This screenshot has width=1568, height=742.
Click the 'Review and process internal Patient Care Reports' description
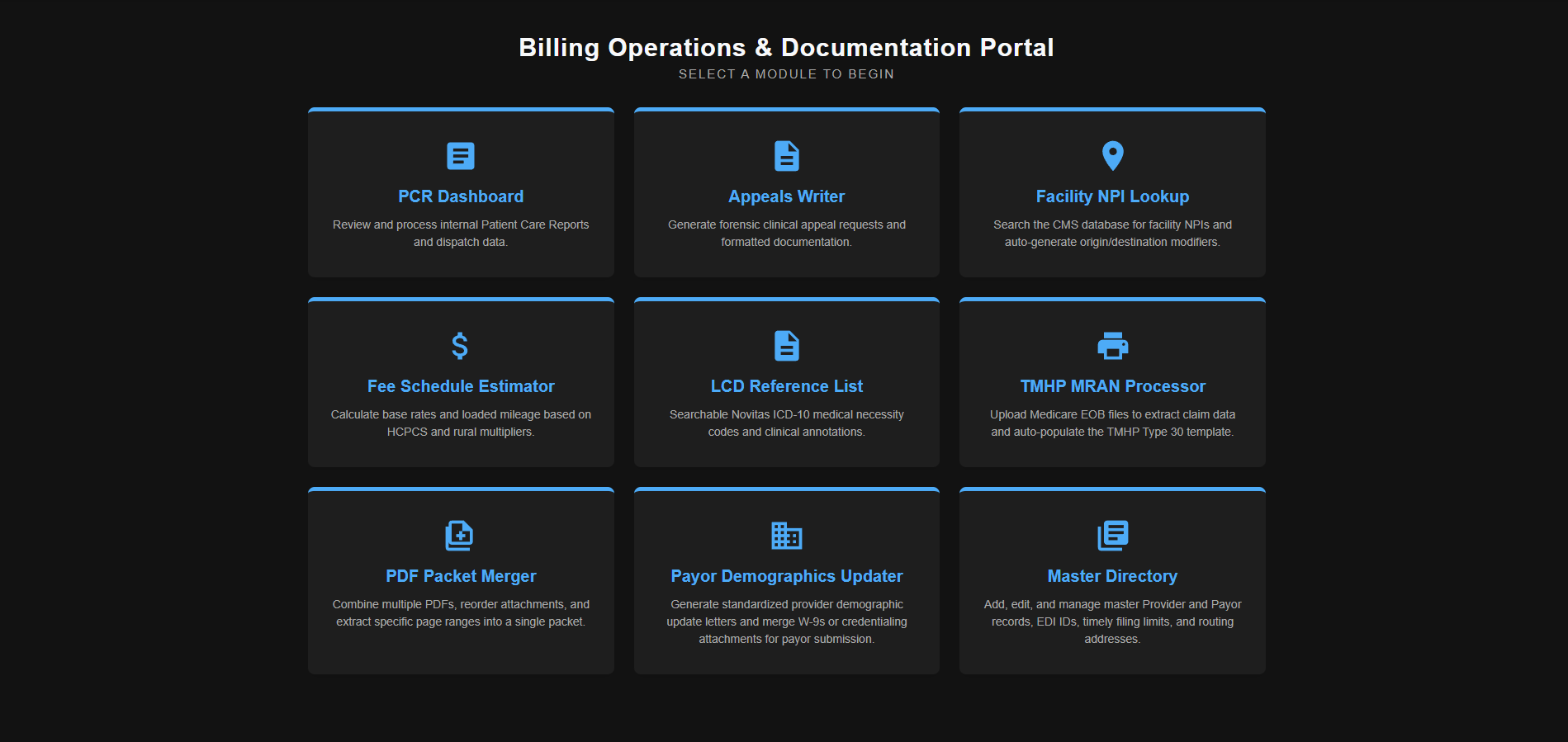[x=461, y=234]
